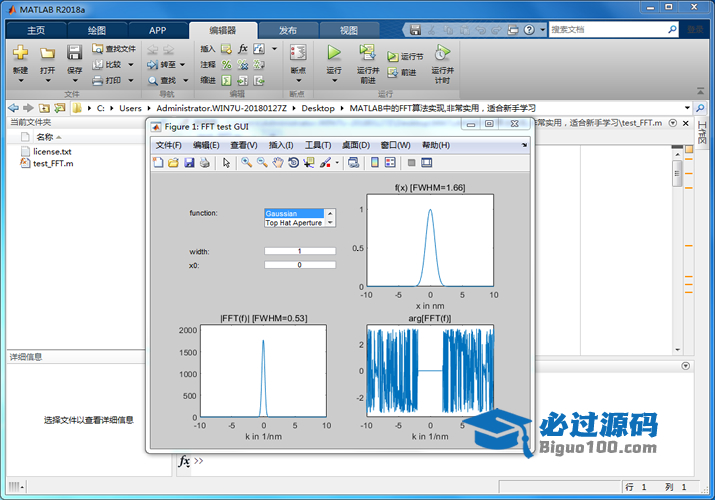Screen dimensions: 715x500
Task: Click the Save Figure icon in the figure toolbar
Action: 189,163
